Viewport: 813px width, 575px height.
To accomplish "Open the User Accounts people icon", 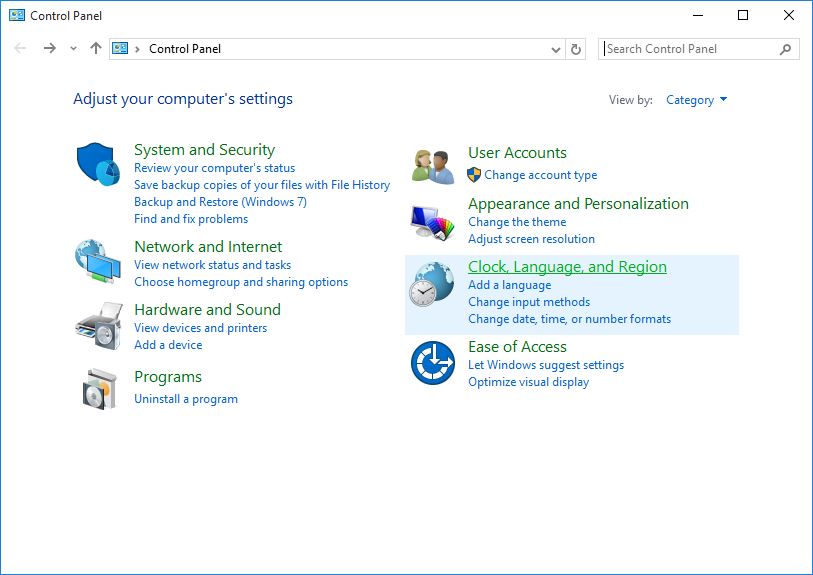I will click(433, 167).
